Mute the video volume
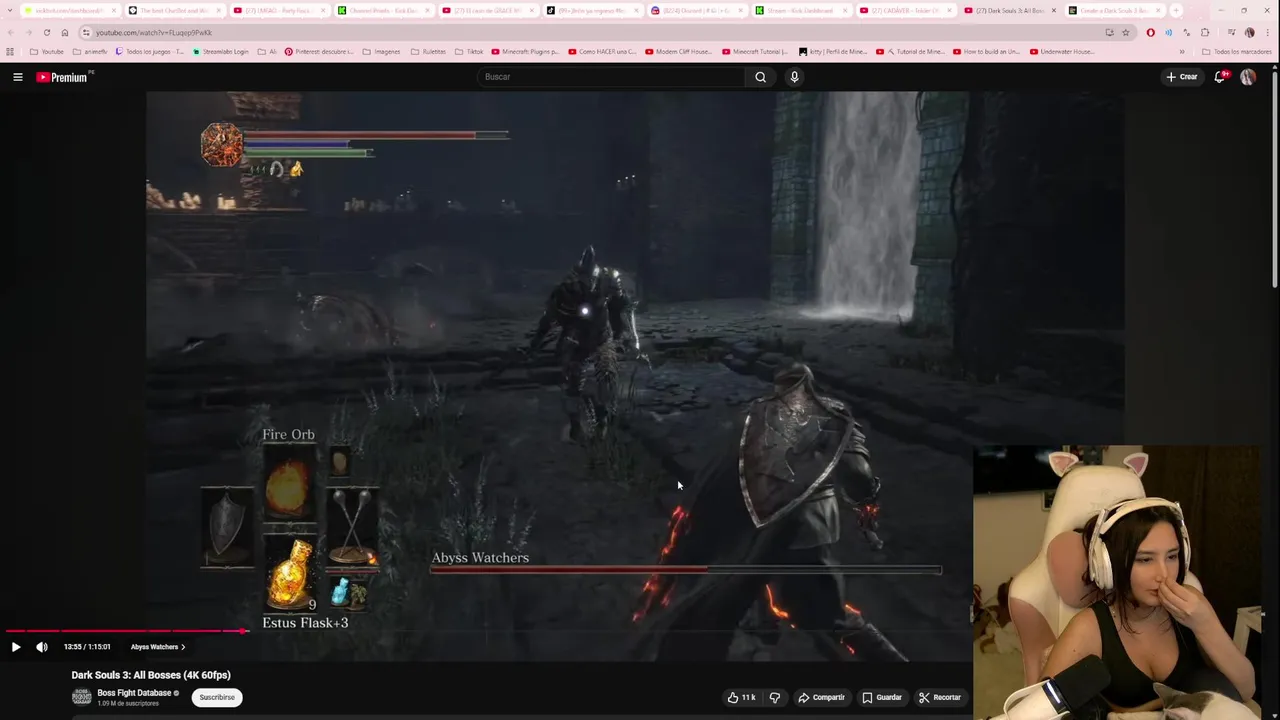1280x720 pixels. point(42,647)
